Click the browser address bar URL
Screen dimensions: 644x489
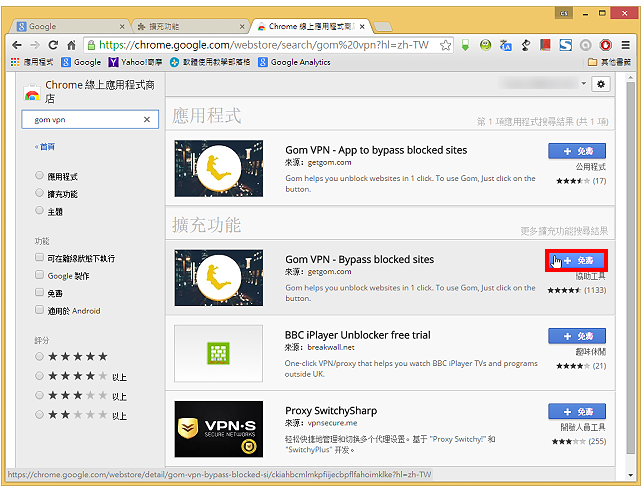point(264,45)
